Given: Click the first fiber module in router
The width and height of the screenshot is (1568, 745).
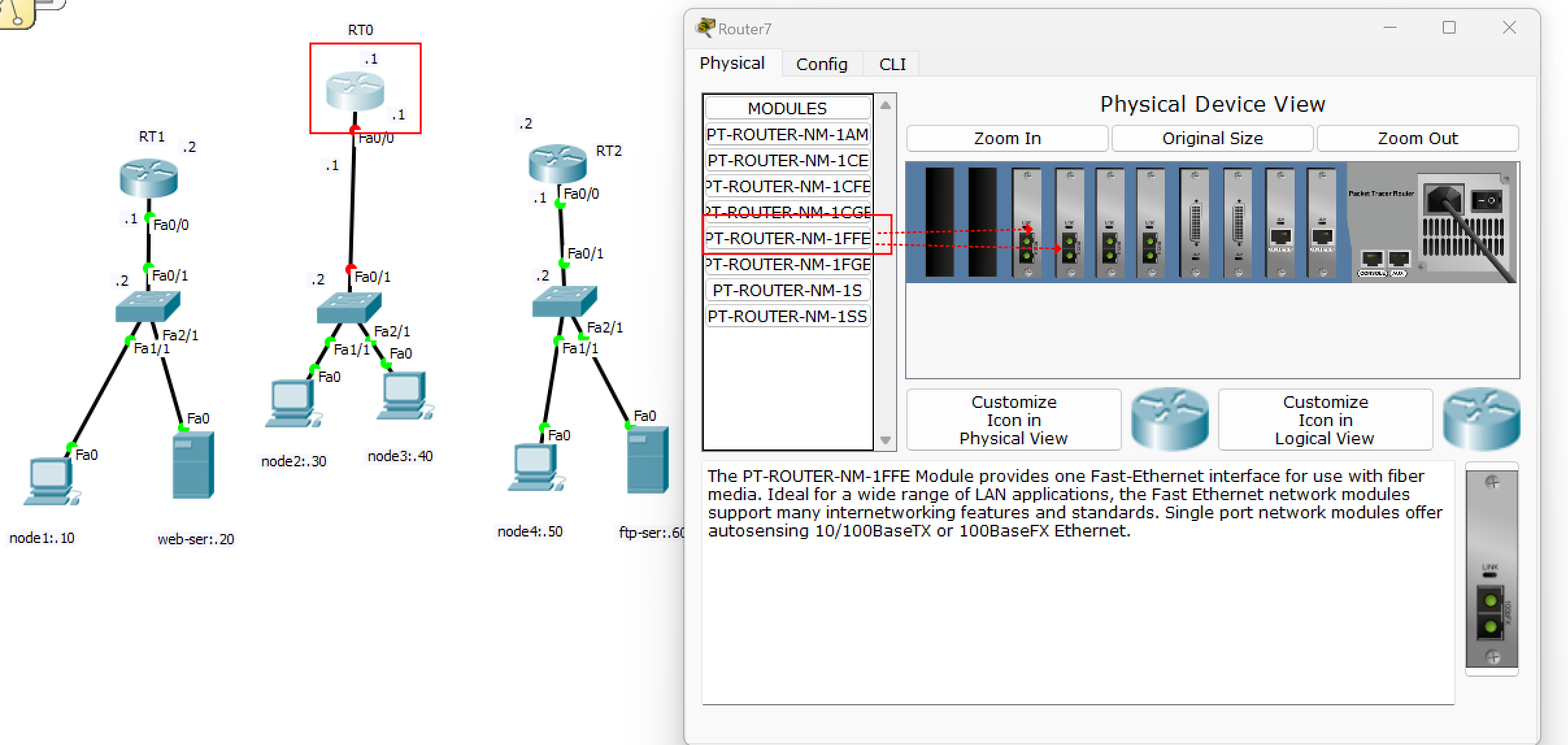Looking at the screenshot, I should pos(1027,223).
